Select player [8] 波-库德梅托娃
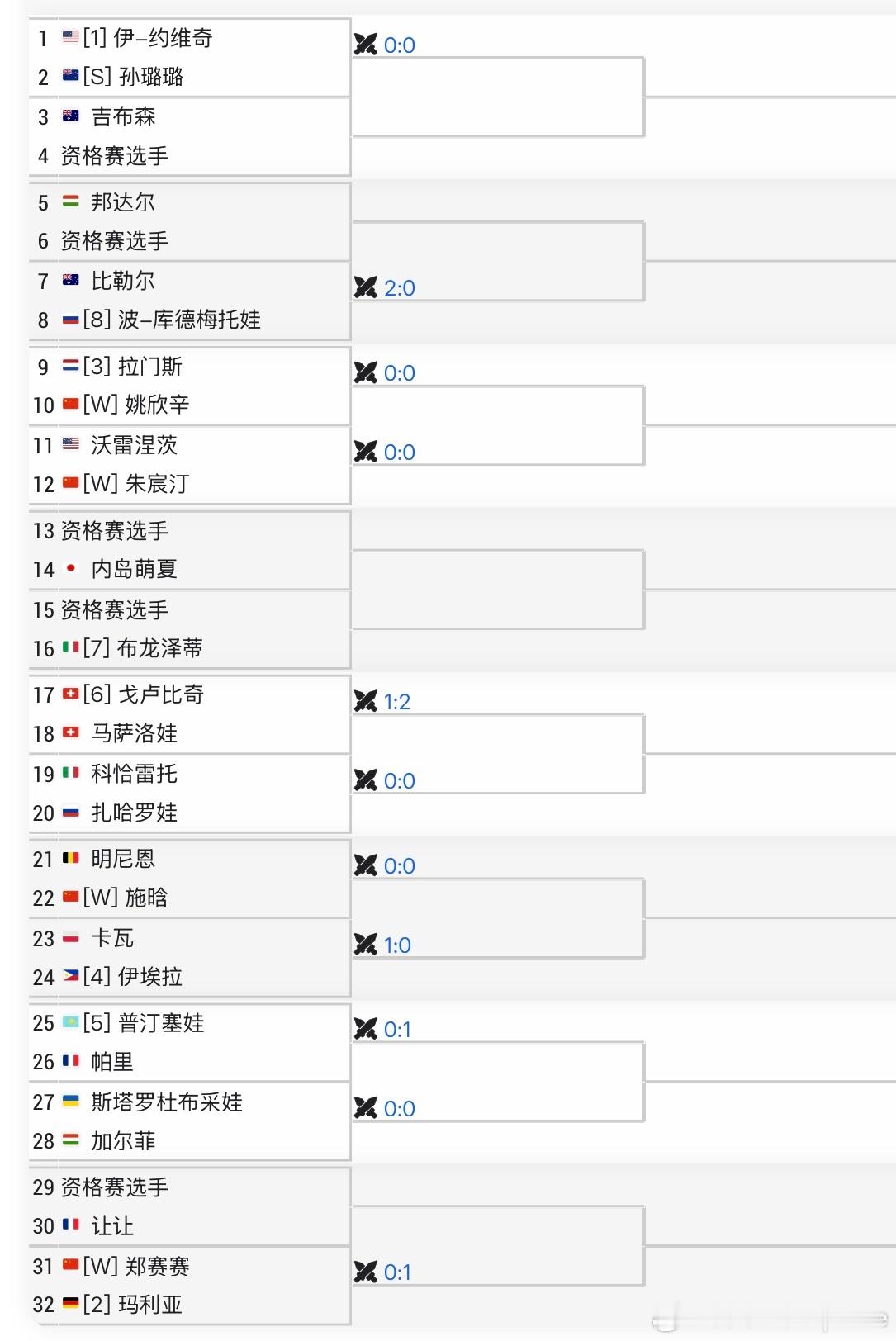The height and width of the screenshot is (1341, 896). tap(172, 320)
